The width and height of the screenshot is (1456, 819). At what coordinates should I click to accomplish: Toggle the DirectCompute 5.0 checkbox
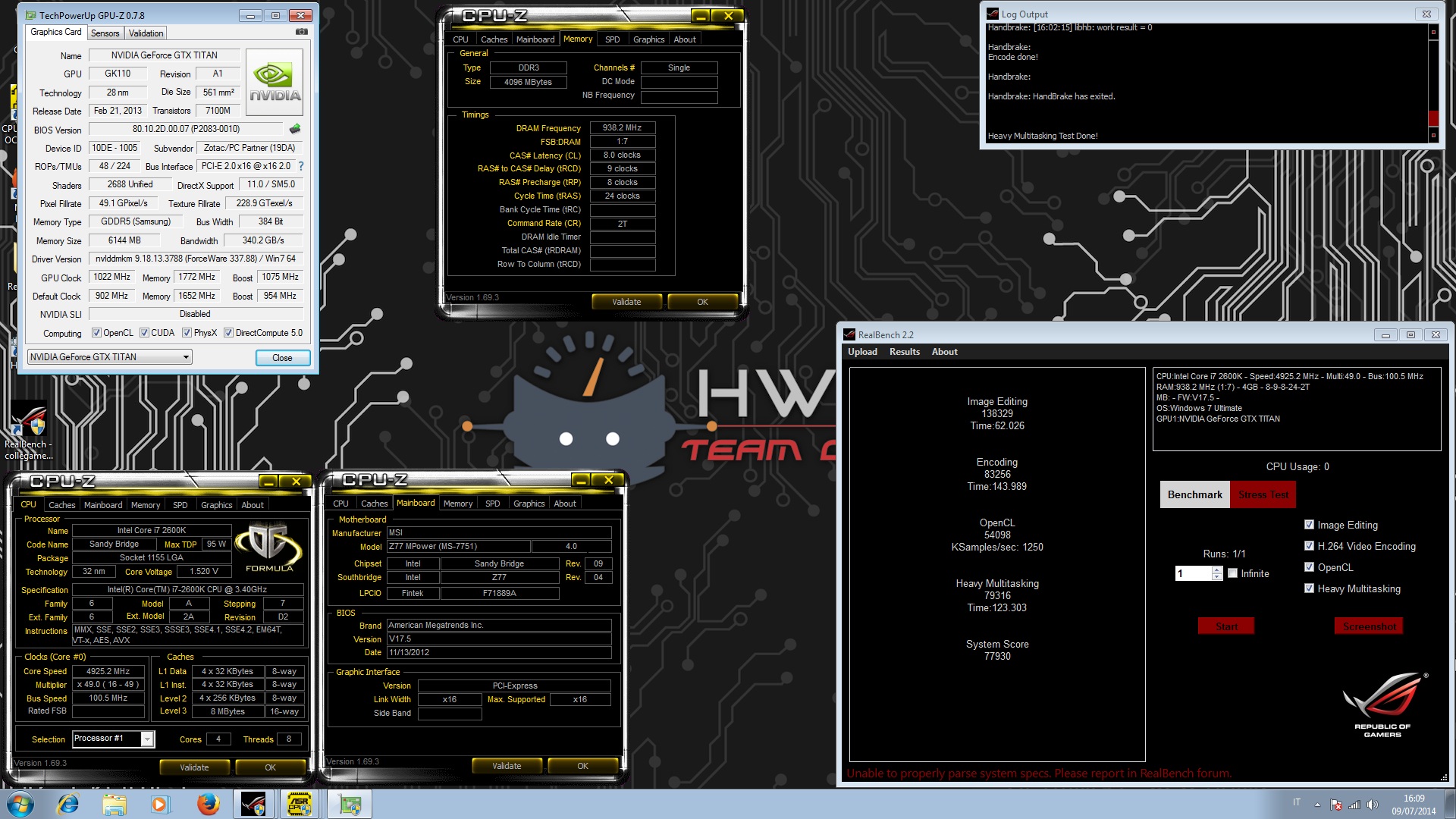click(228, 333)
